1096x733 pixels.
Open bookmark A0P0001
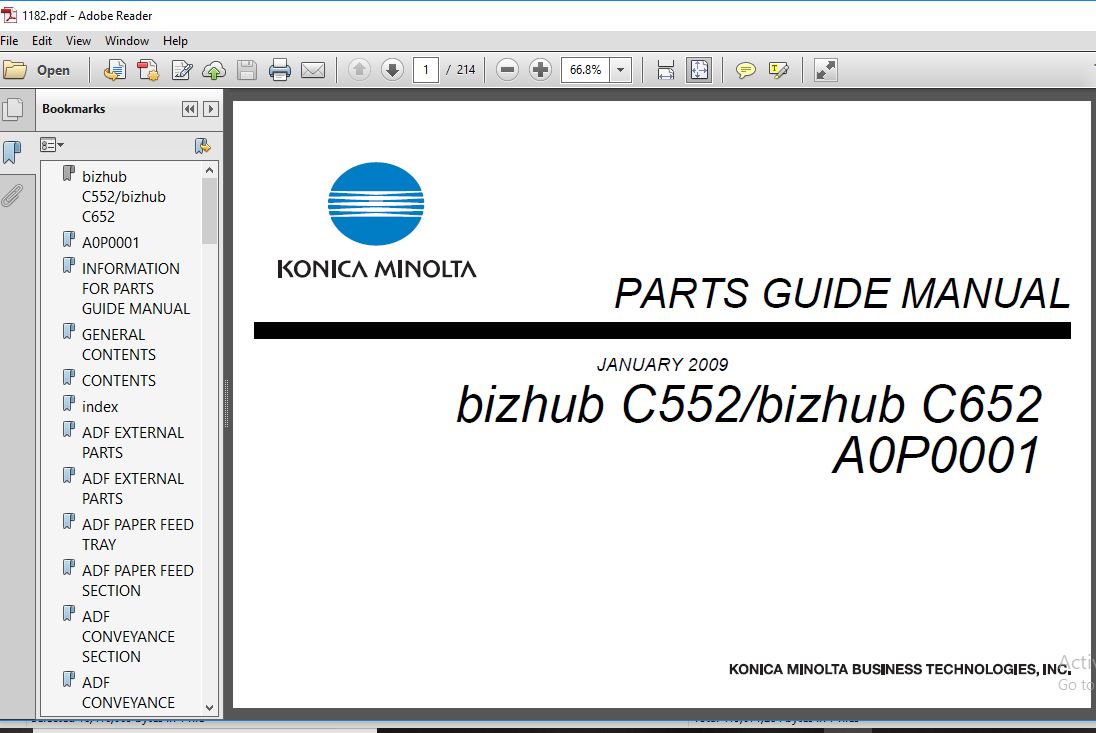[x=110, y=242]
